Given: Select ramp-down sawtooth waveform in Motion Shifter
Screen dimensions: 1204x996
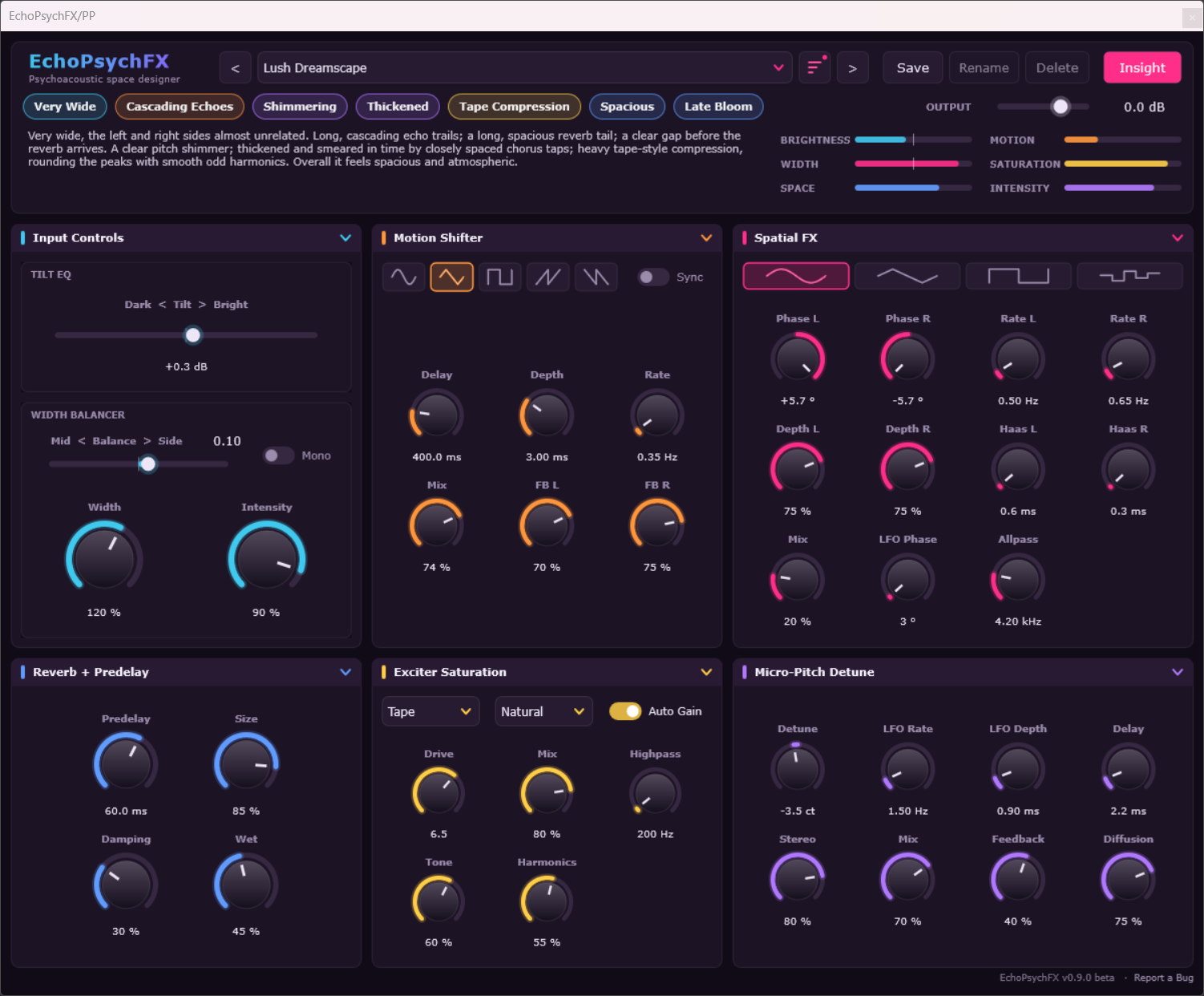Looking at the screenshot, I should click(596, 277).
